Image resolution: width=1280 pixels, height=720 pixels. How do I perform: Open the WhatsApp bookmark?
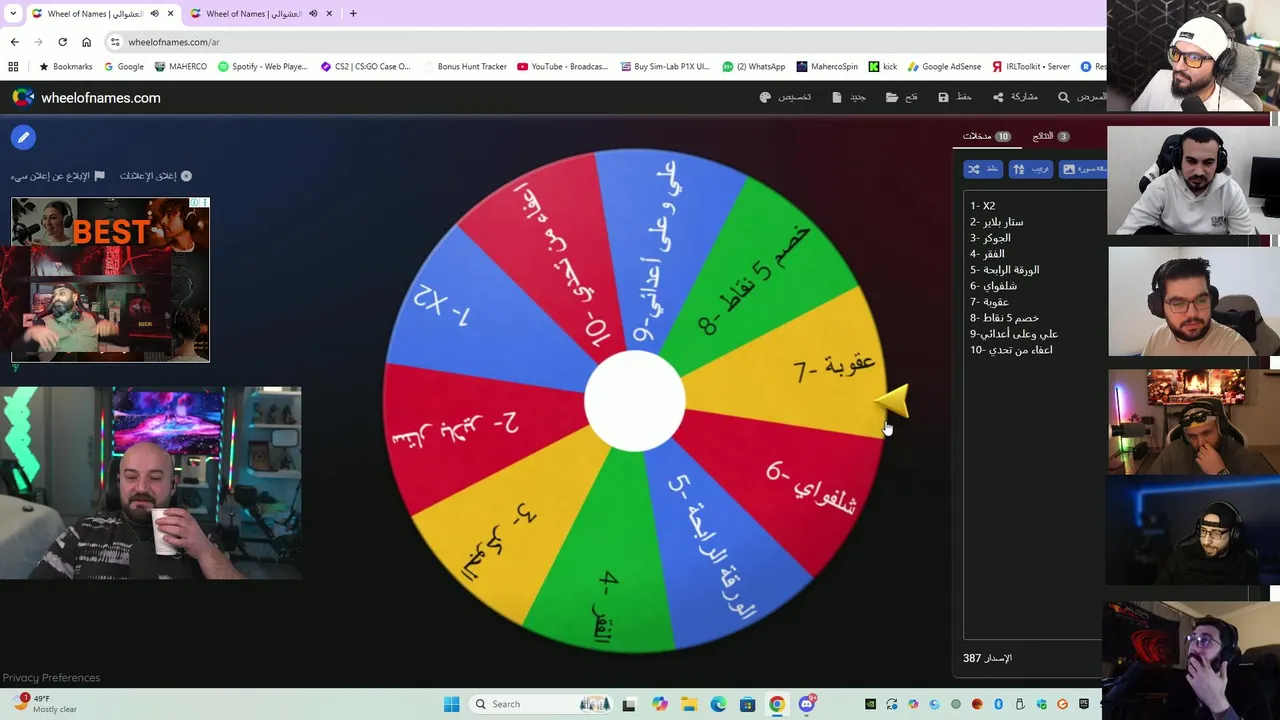click(x=754, y=67)
